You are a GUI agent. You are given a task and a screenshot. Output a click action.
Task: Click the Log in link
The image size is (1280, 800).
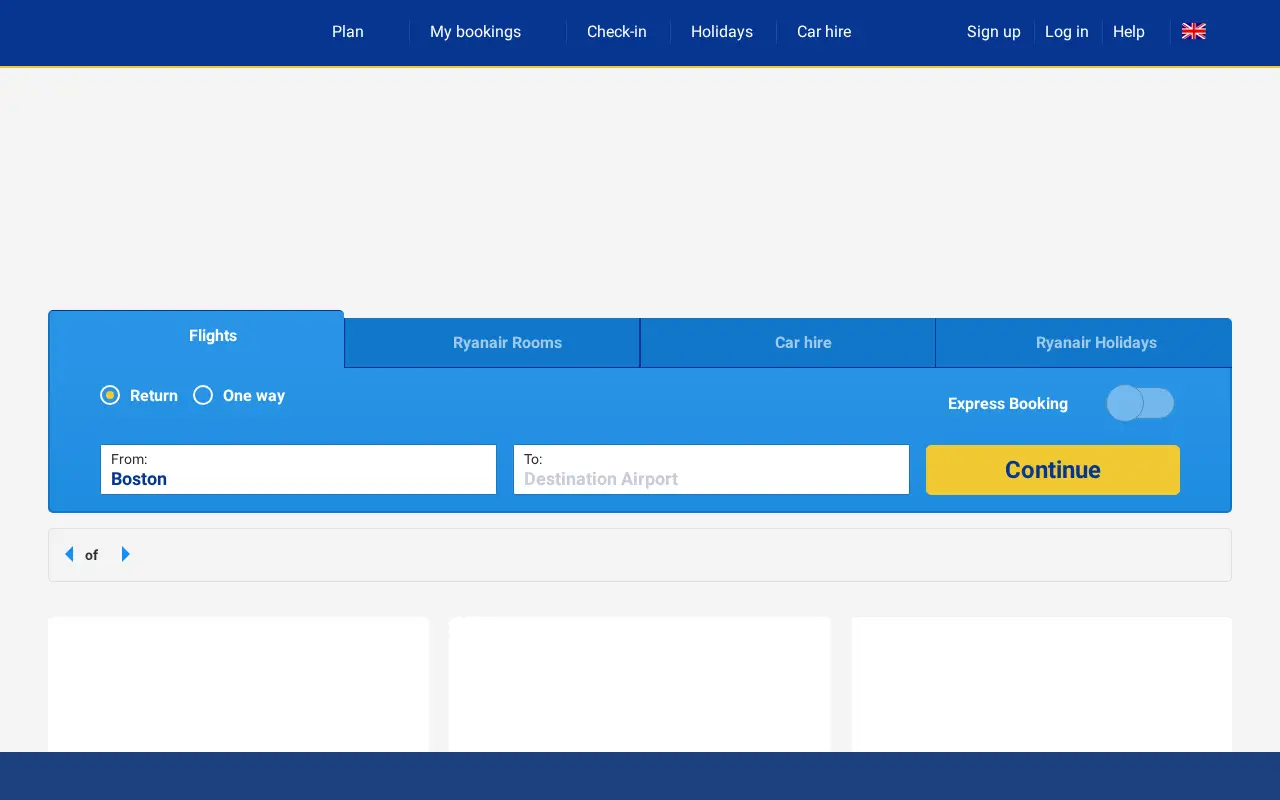(1066, 32)
